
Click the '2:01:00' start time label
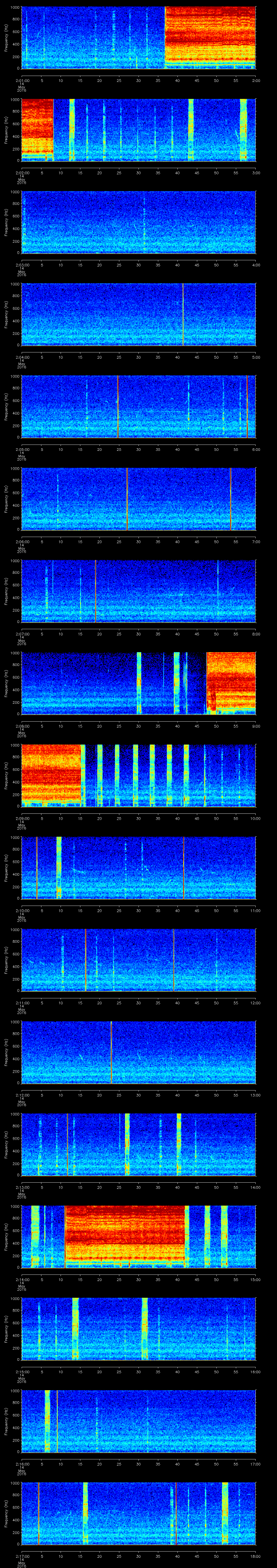point(22,80)
